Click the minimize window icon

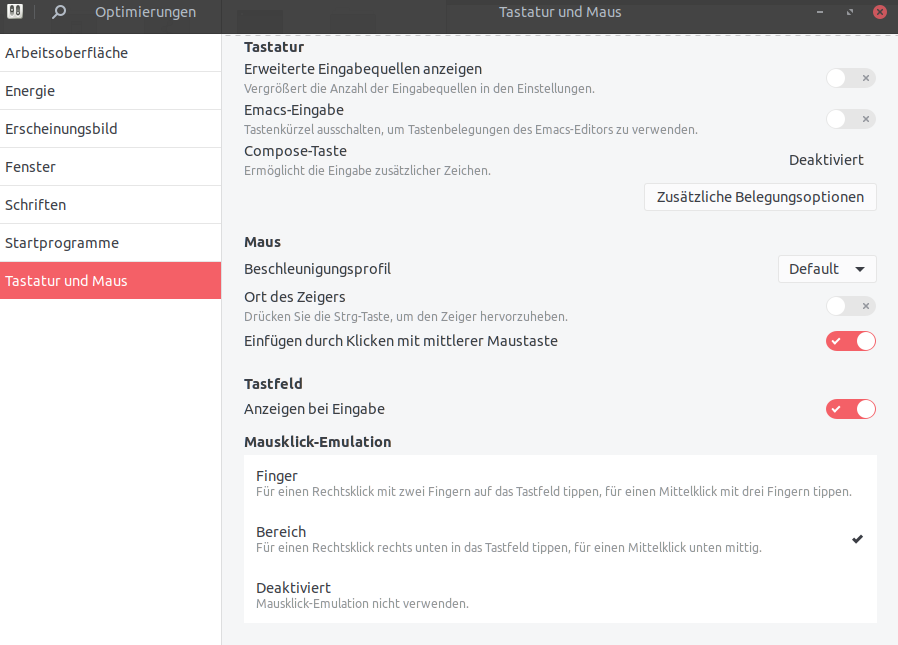pyautogui.click(x=820, y=12)
